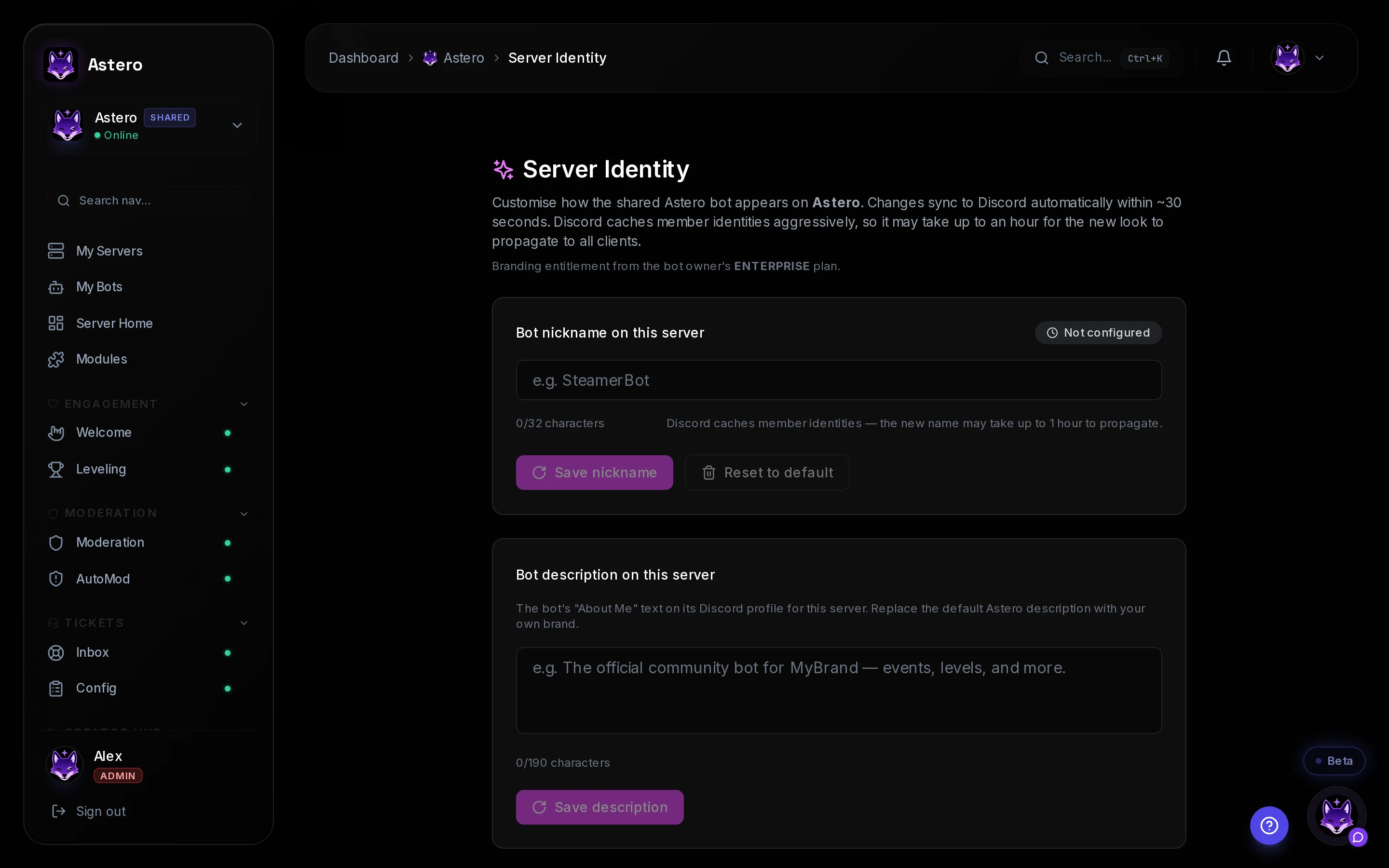Screen dimensions: 1389x868
Task: Click Reset to default button
Action: pyautogui.click(x=767, y=473)
